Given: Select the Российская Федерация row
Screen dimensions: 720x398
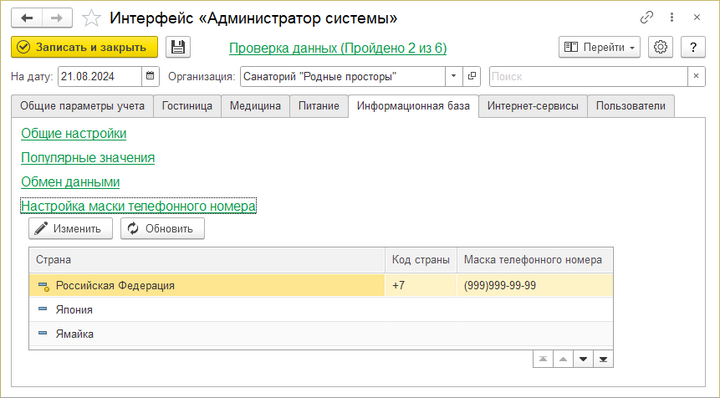Looking at the screenshot, I should pyautogui.click(x=321, y=286).
